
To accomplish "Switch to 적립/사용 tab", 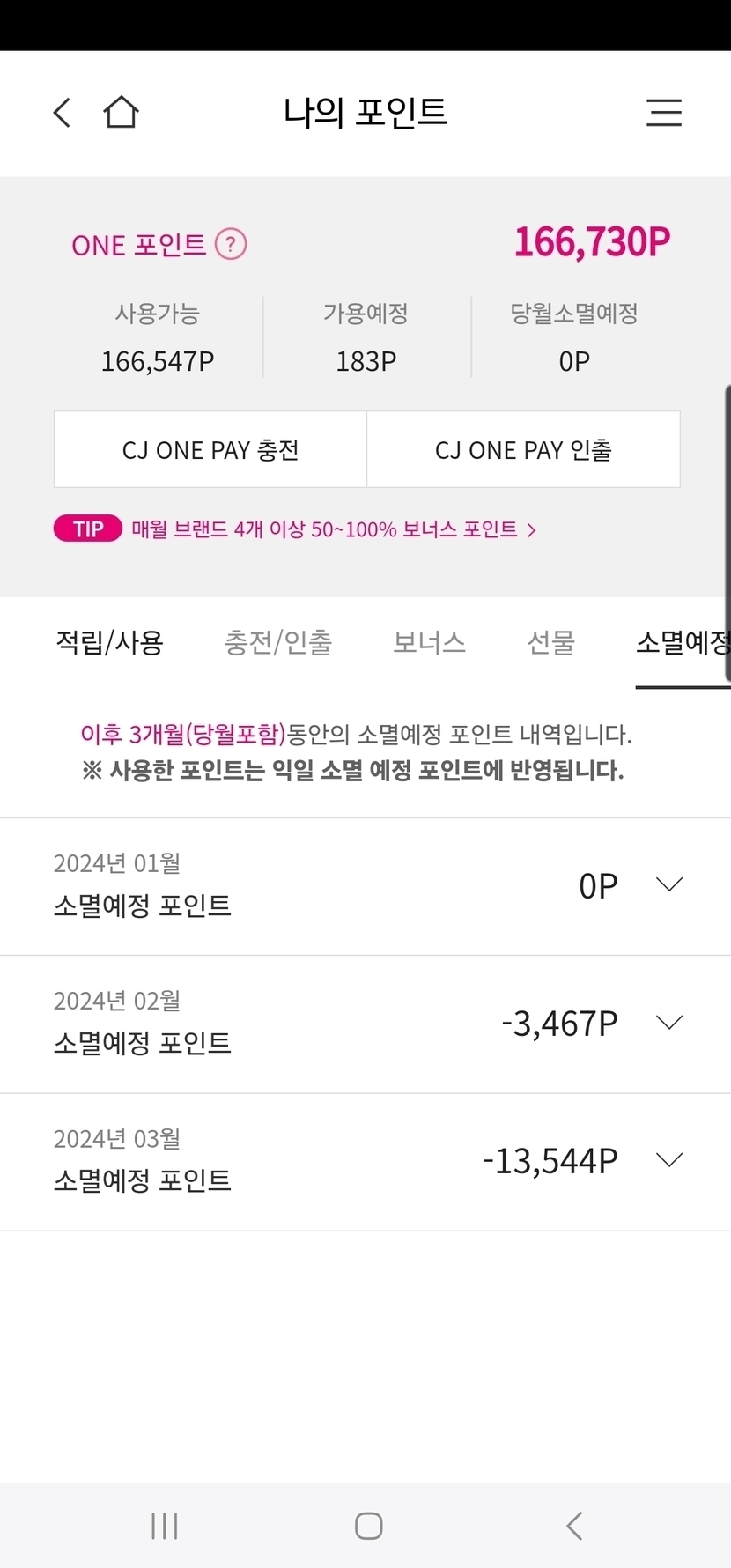I will pyautogui.click(x=109, y=642).
